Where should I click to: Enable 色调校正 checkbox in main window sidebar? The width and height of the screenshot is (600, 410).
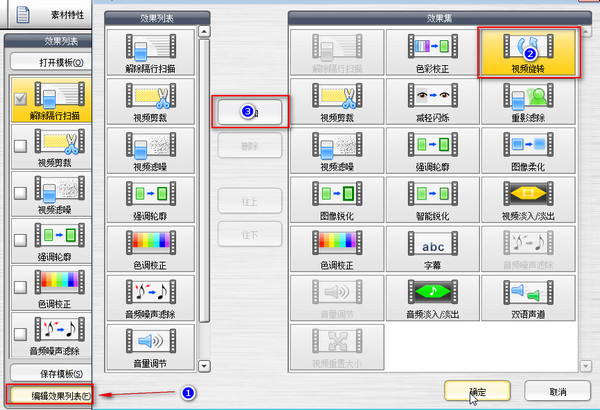point(20,287)
